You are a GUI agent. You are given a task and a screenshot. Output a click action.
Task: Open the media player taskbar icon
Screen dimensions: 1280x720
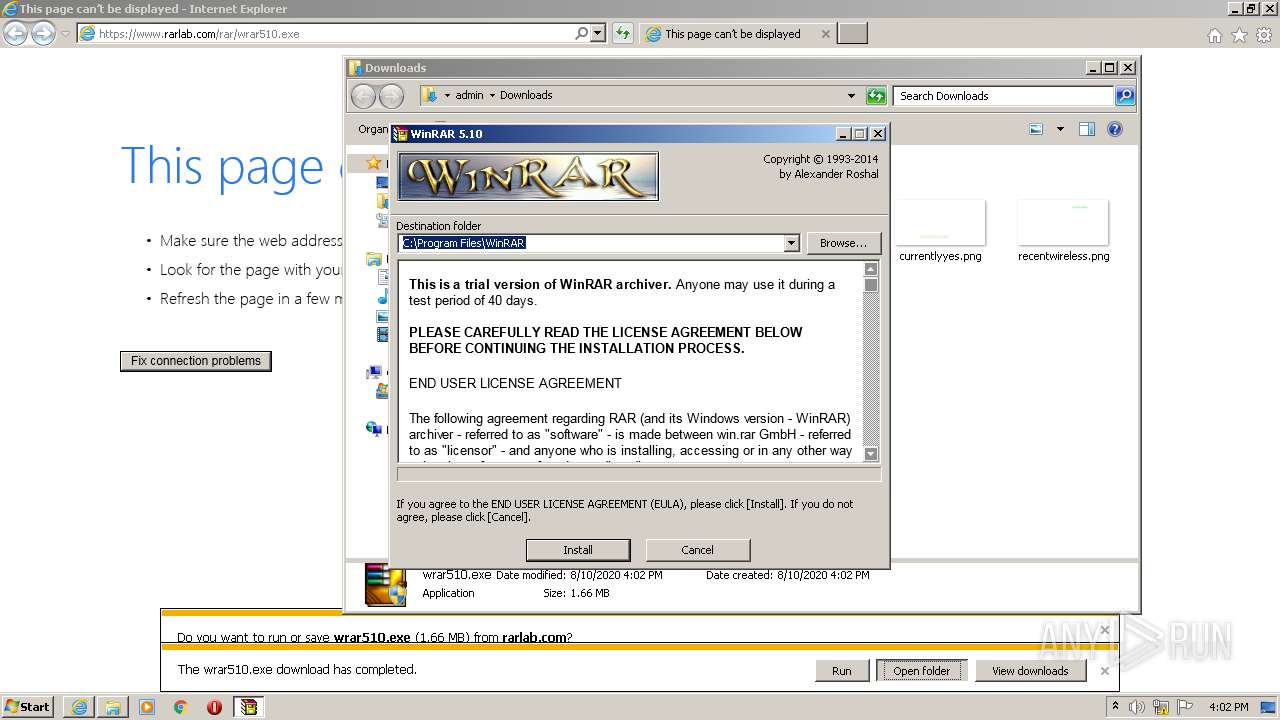pyautogui.click(x=147, y=707)
